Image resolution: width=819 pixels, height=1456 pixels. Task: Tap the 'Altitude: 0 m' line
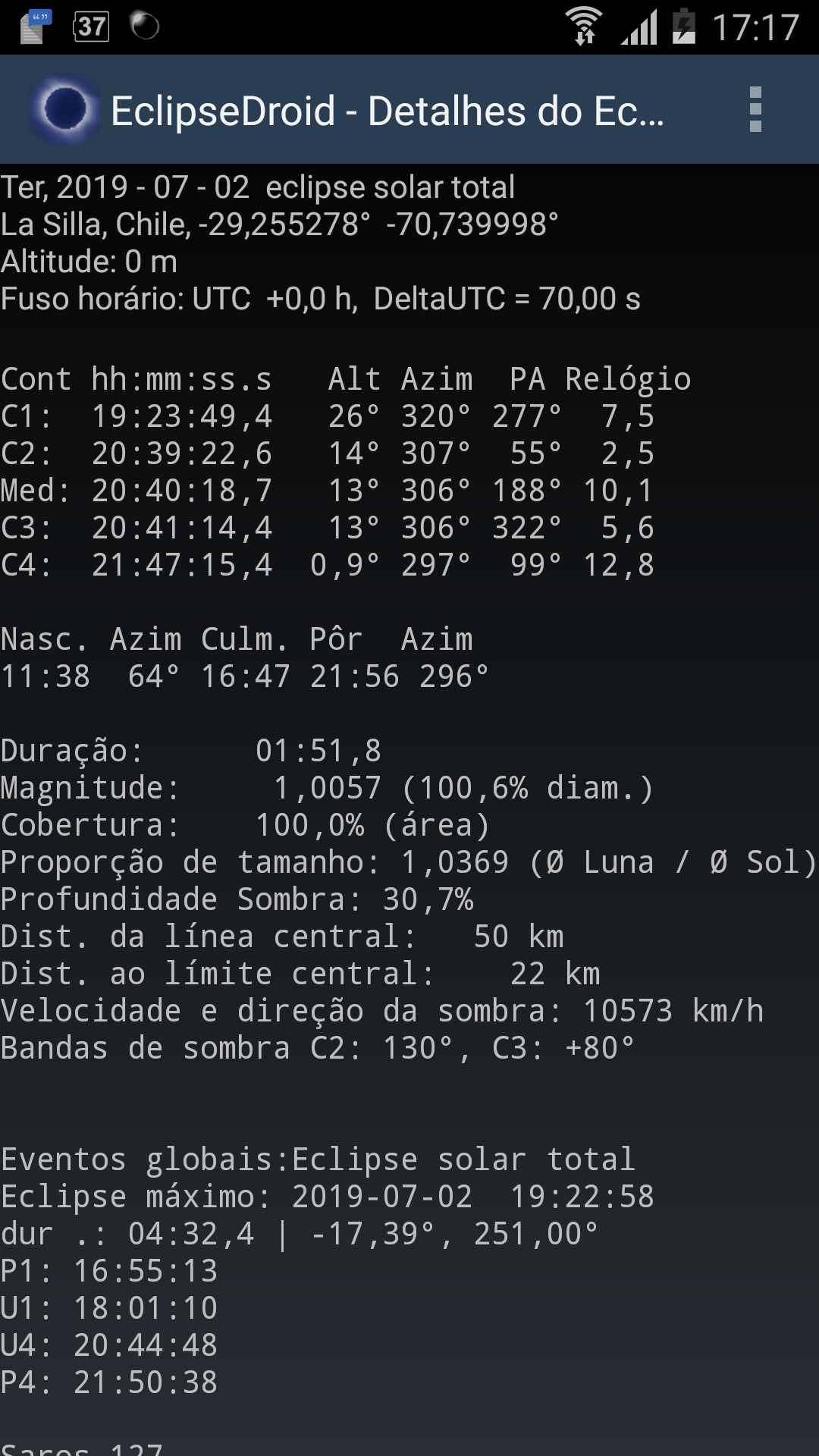pos(89,262)
